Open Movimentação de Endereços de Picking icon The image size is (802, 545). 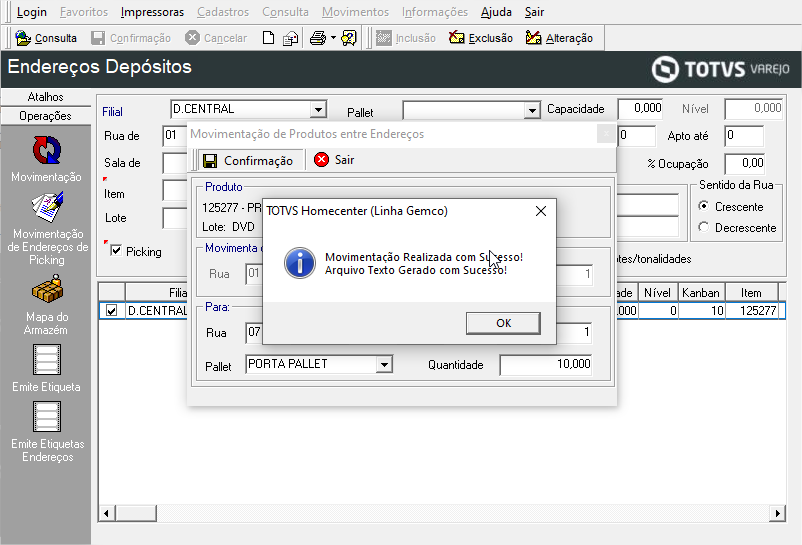pyautogui.click(x=47, y=207)
